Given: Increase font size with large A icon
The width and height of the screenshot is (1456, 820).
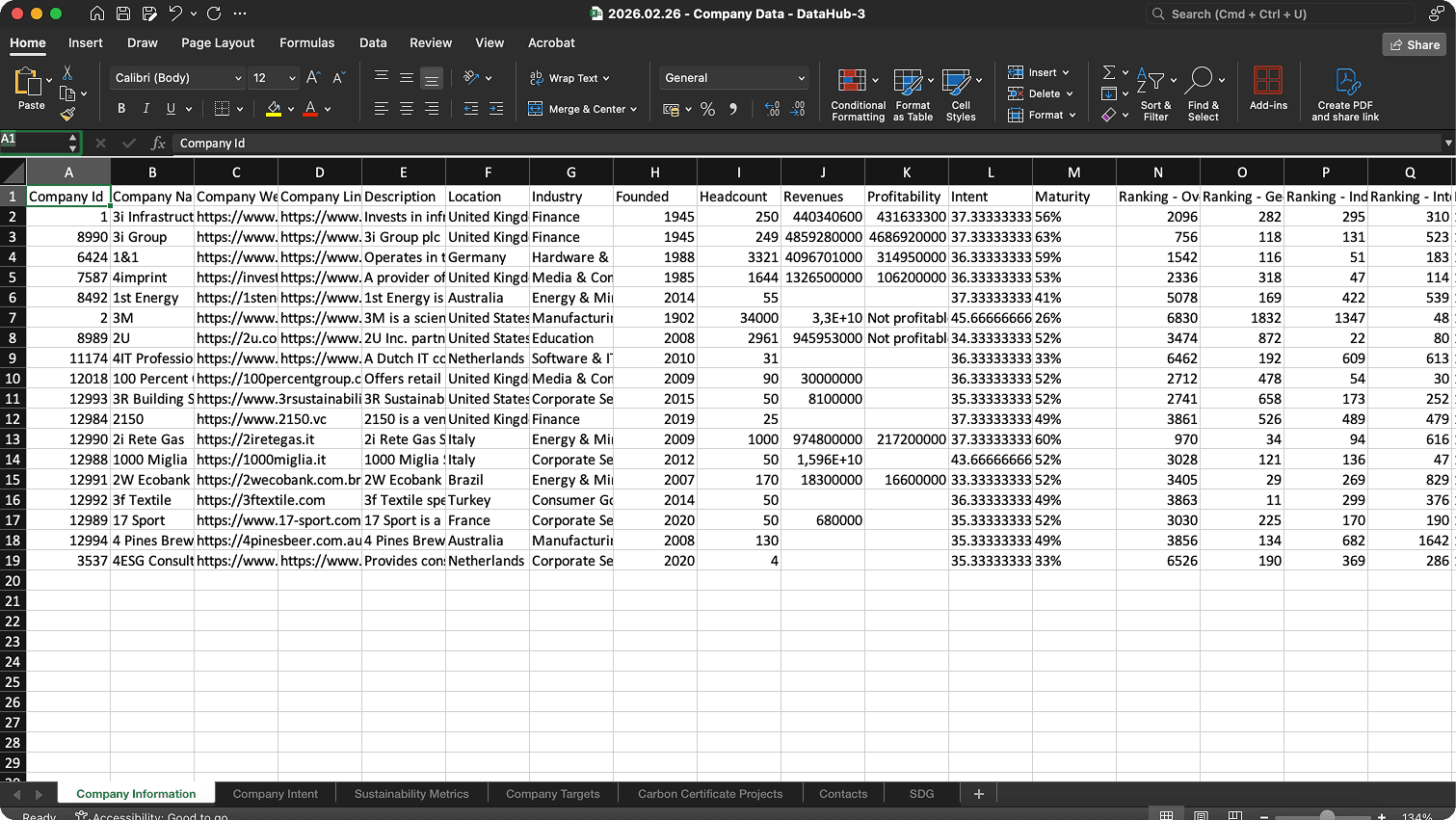Looking at the screenshot, I should pos(313,78).
